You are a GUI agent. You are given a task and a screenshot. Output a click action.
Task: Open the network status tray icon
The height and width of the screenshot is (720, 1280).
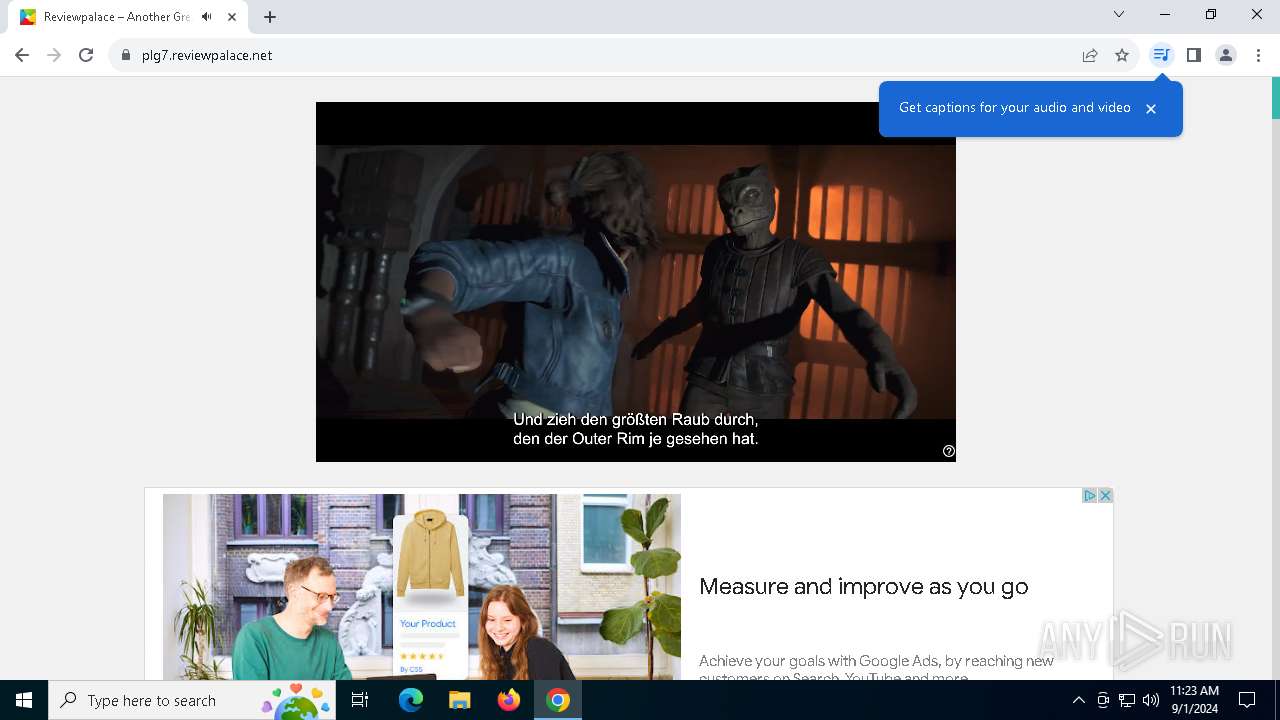pos(1127,700)
